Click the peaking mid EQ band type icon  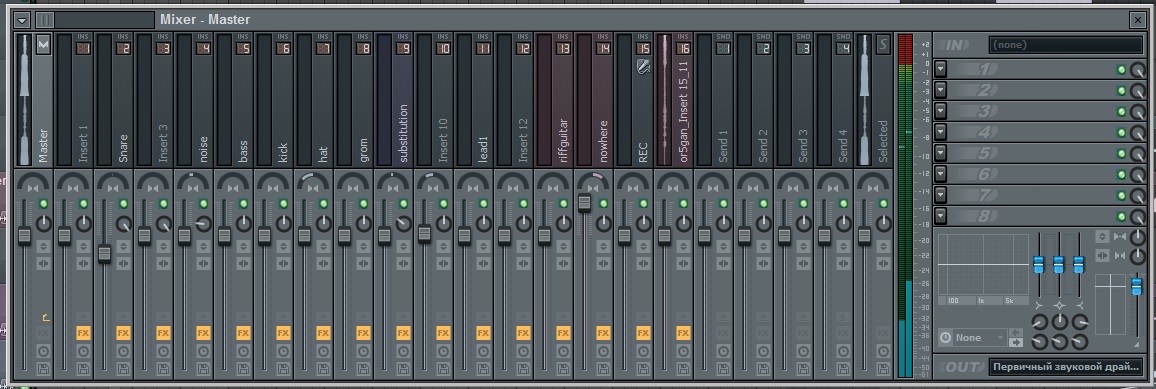pos(1059,305)
